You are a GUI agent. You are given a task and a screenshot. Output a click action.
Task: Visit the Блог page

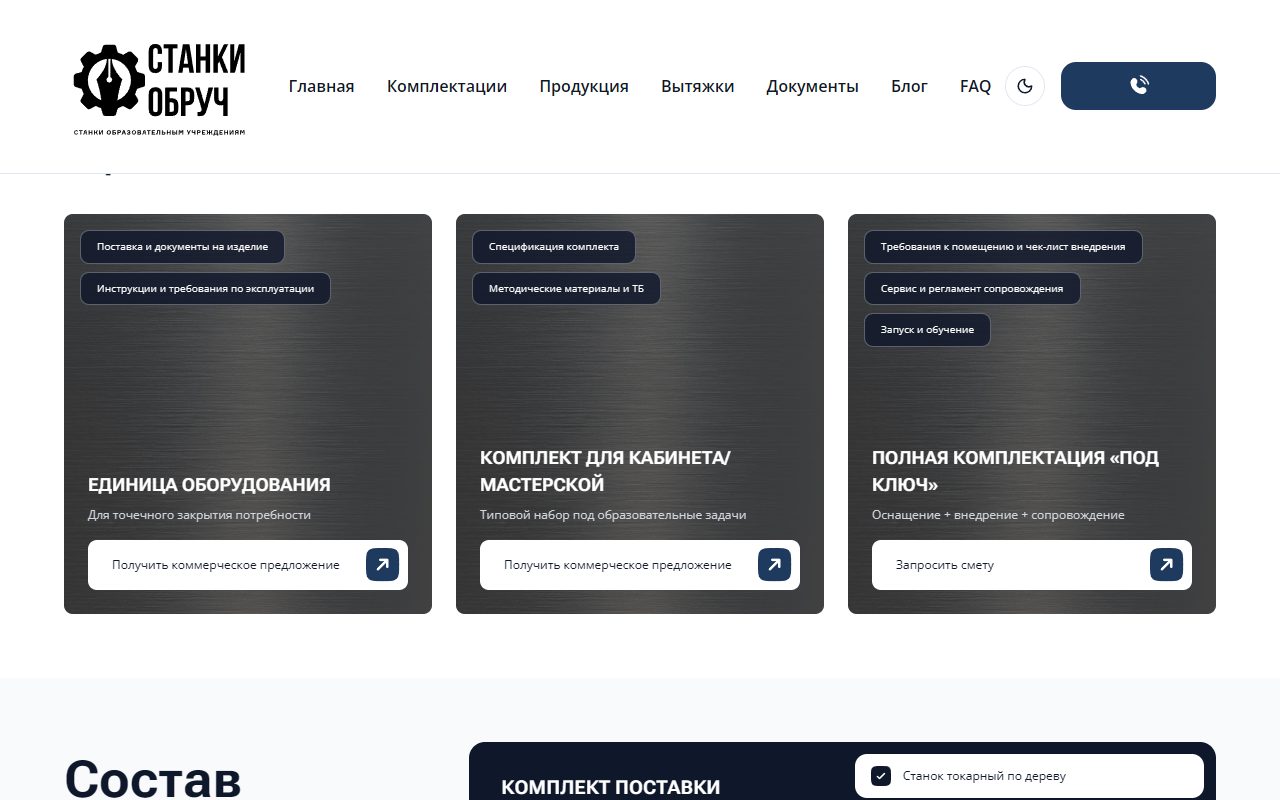[x=909, y=86]
